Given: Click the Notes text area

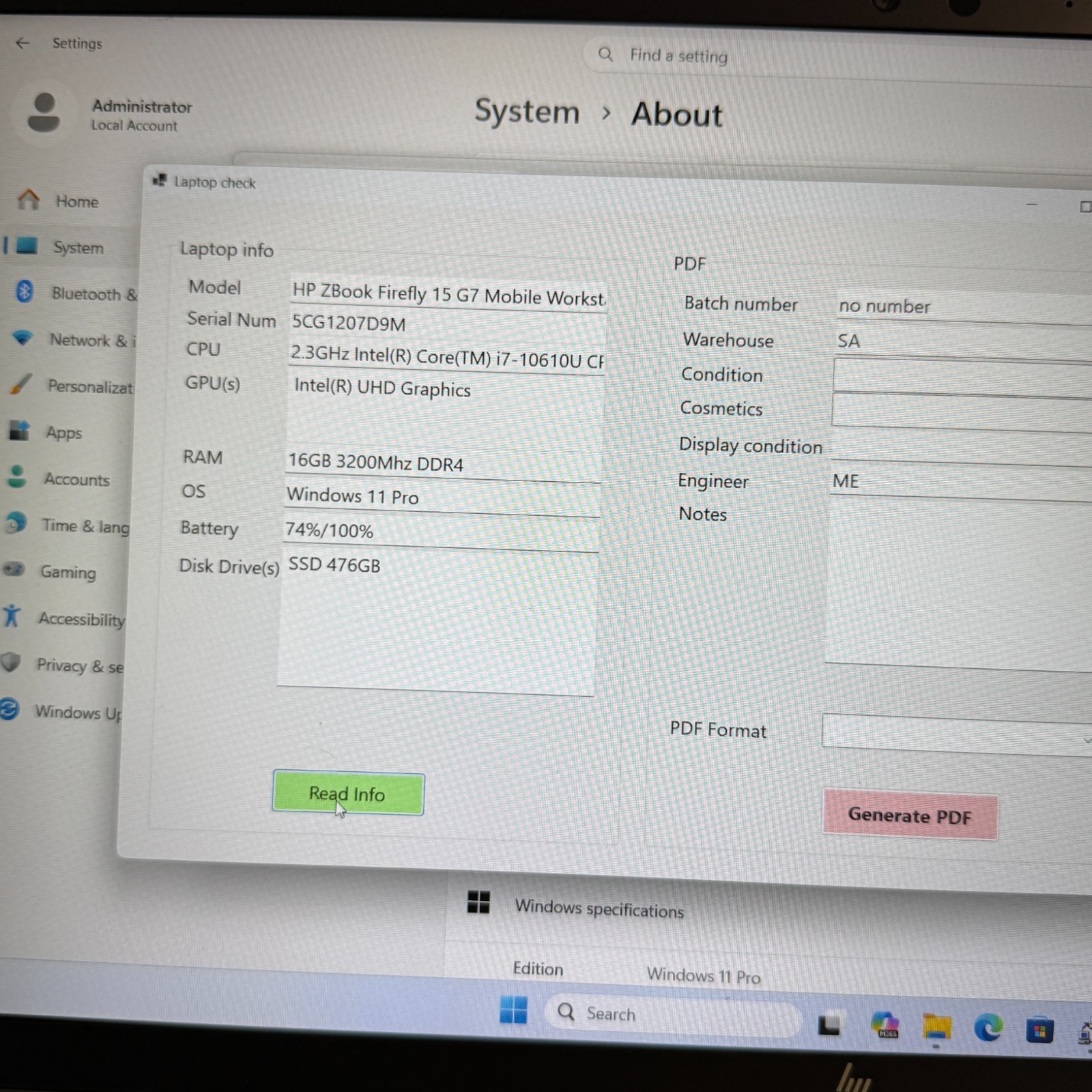Looking at the screenshot, I should pos(959,586).
